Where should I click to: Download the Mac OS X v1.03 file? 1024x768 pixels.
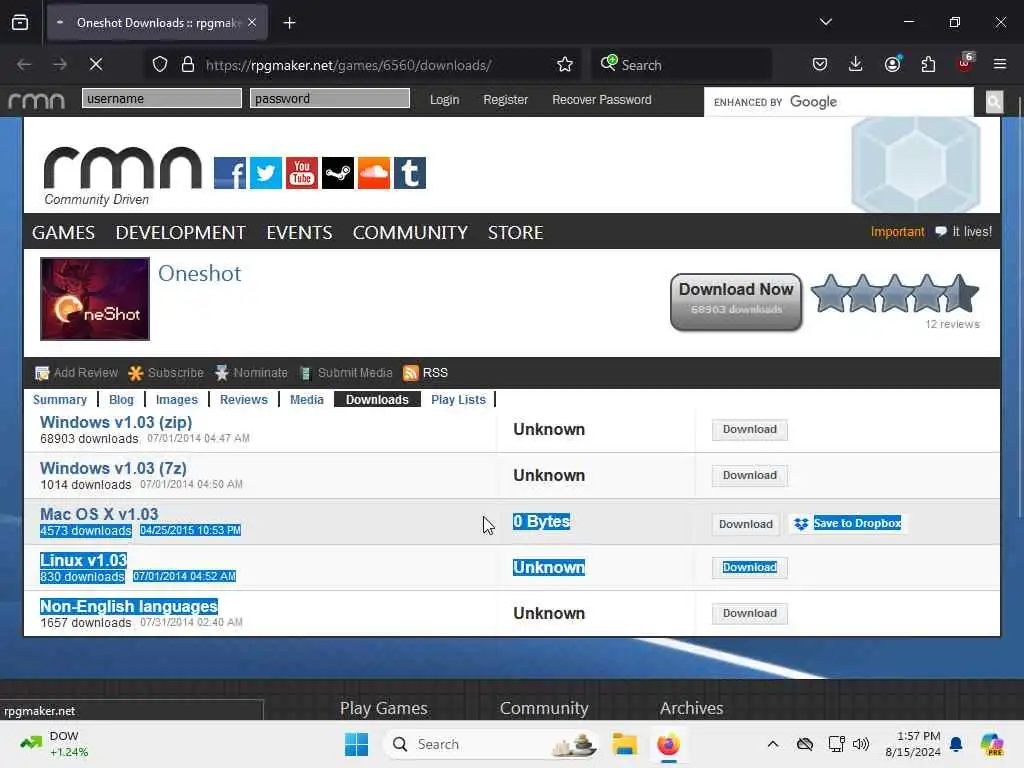(x=746, y=524)
